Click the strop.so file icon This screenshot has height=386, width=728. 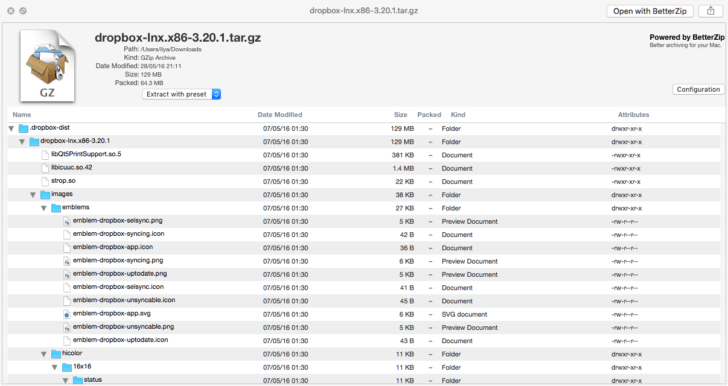(x=45, y=181)
